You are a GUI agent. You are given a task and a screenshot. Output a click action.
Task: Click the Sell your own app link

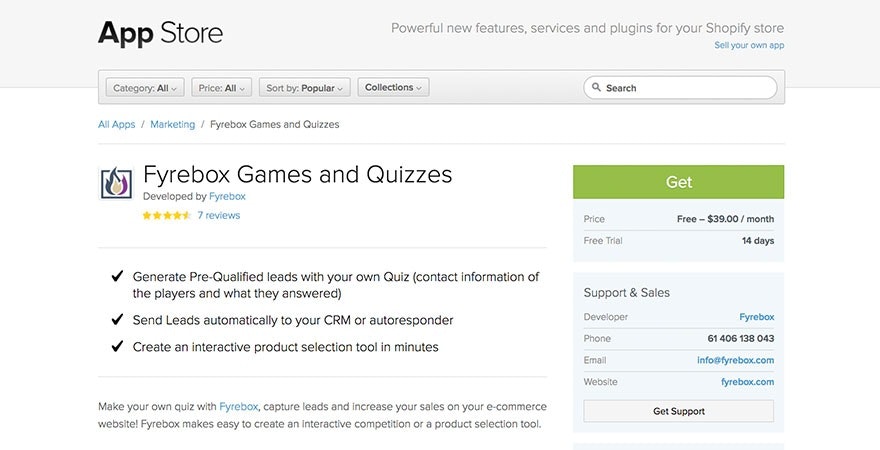pos(748,46)
